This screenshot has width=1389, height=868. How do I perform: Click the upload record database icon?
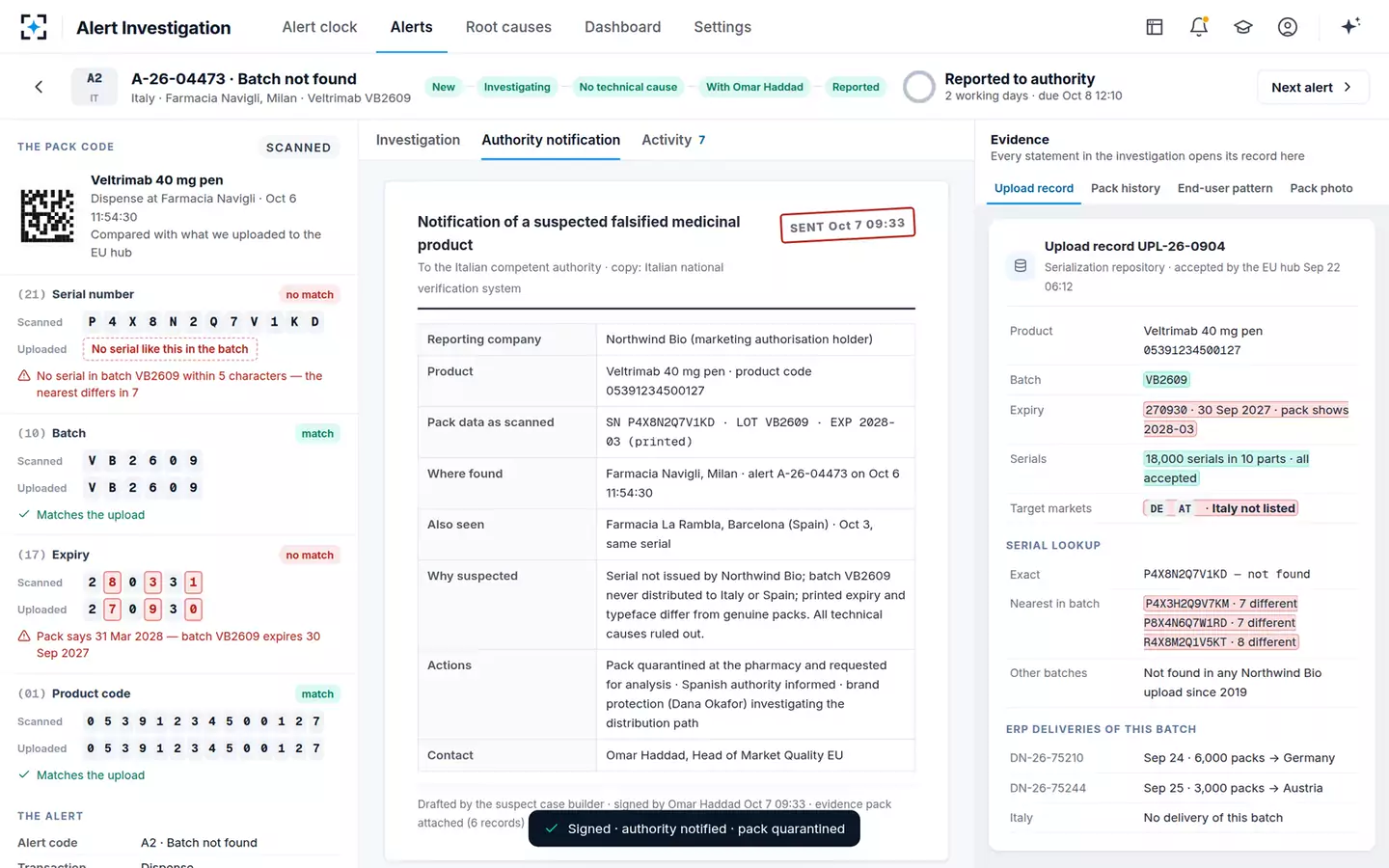coord(1020,266)
